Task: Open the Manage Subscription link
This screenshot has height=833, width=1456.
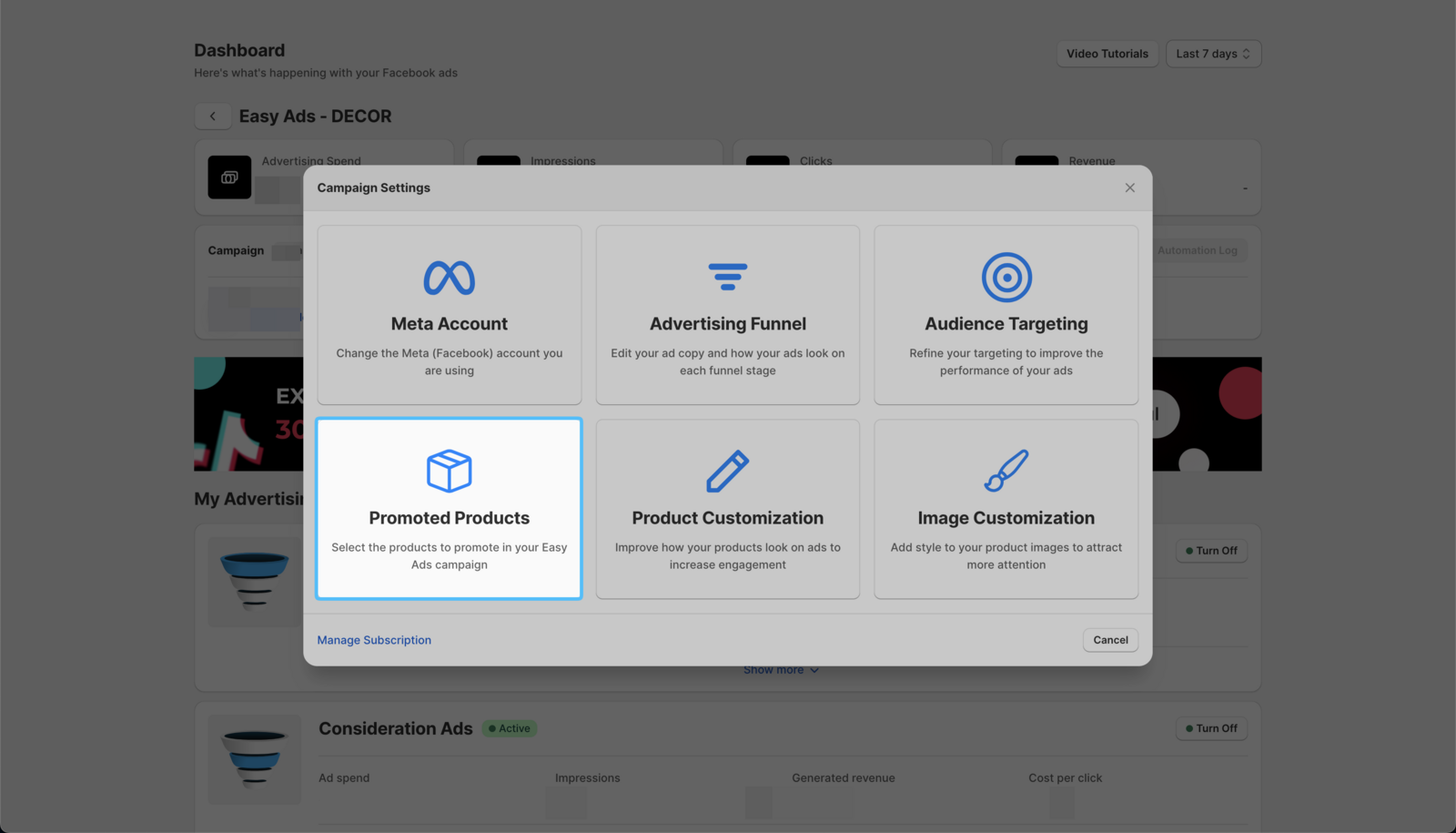Action: (373, 640)
